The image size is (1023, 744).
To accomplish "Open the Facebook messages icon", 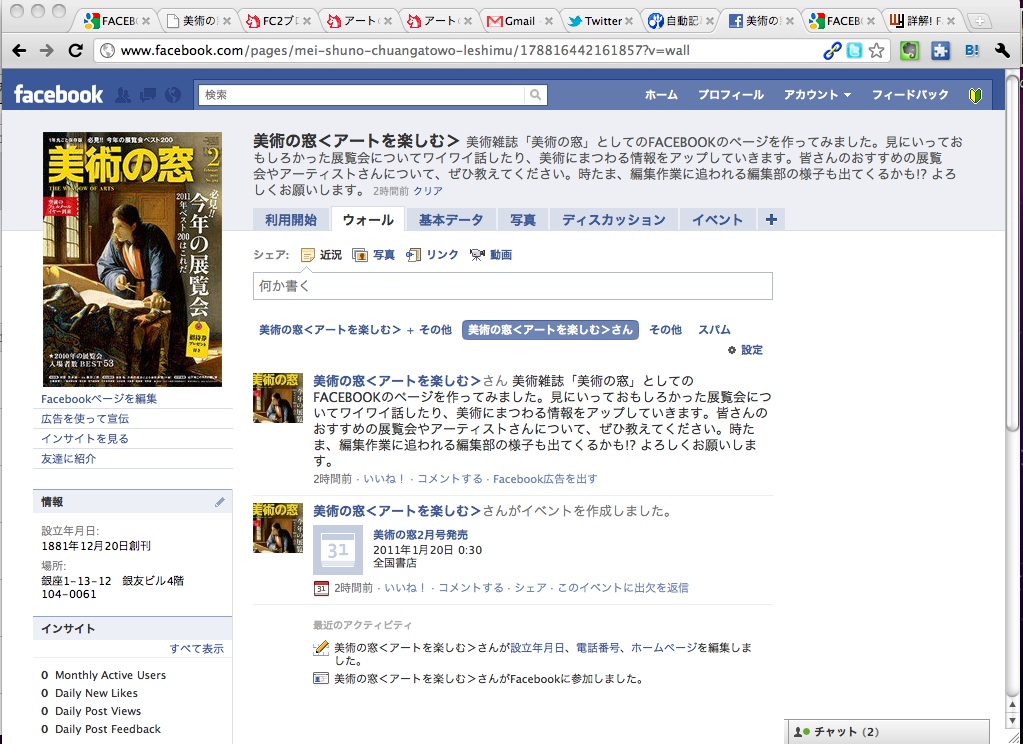I will pyautogui.click(x=148, y=95).
